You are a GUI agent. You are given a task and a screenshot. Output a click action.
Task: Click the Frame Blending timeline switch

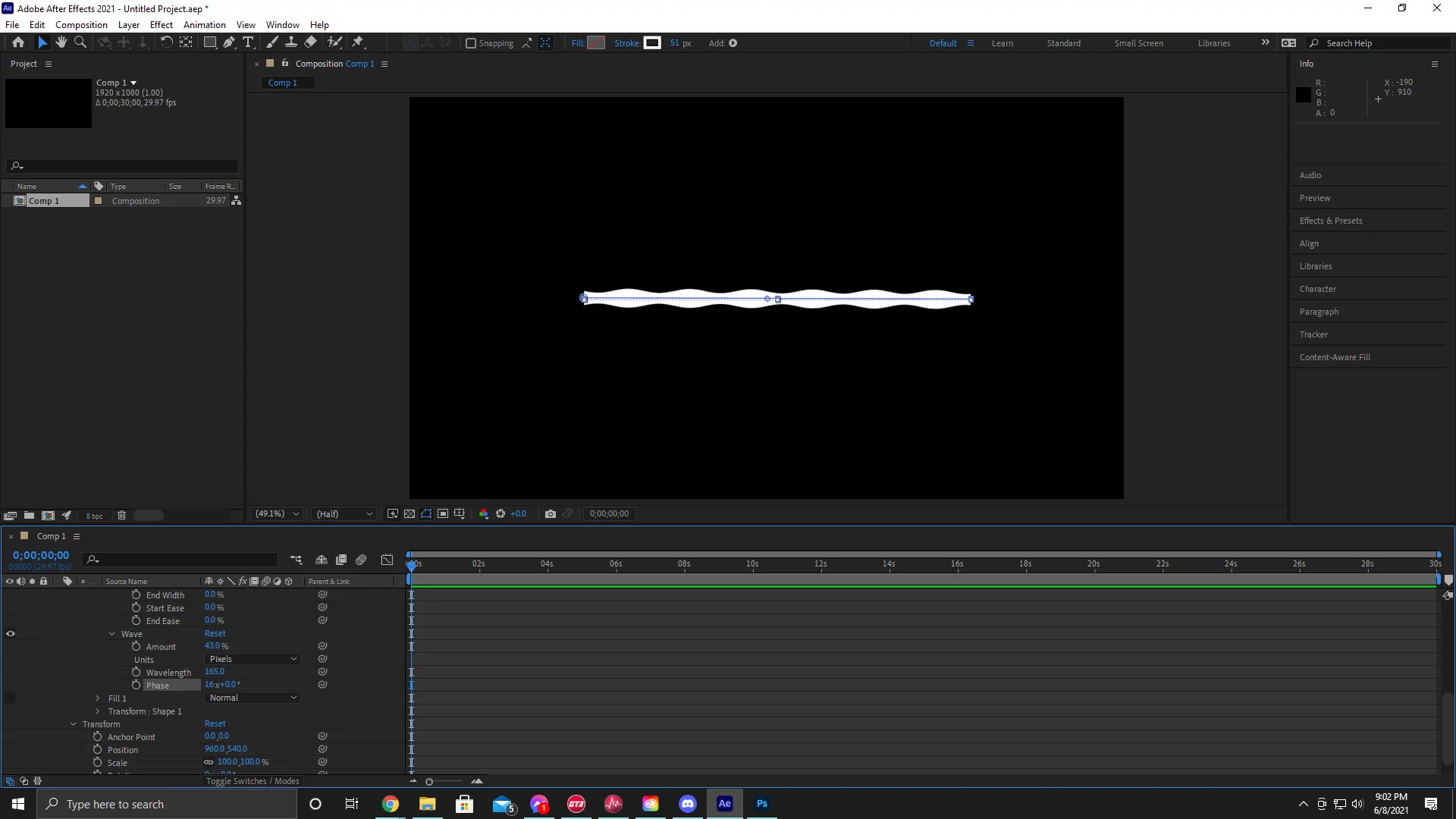click(341, 560)
